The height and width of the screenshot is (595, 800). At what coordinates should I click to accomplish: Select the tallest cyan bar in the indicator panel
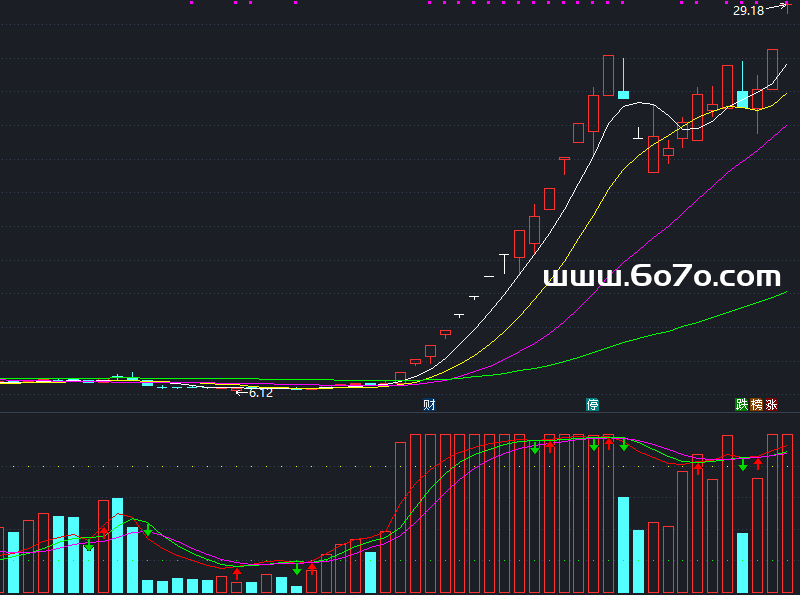pyautogui.click(x=118, y=545)
